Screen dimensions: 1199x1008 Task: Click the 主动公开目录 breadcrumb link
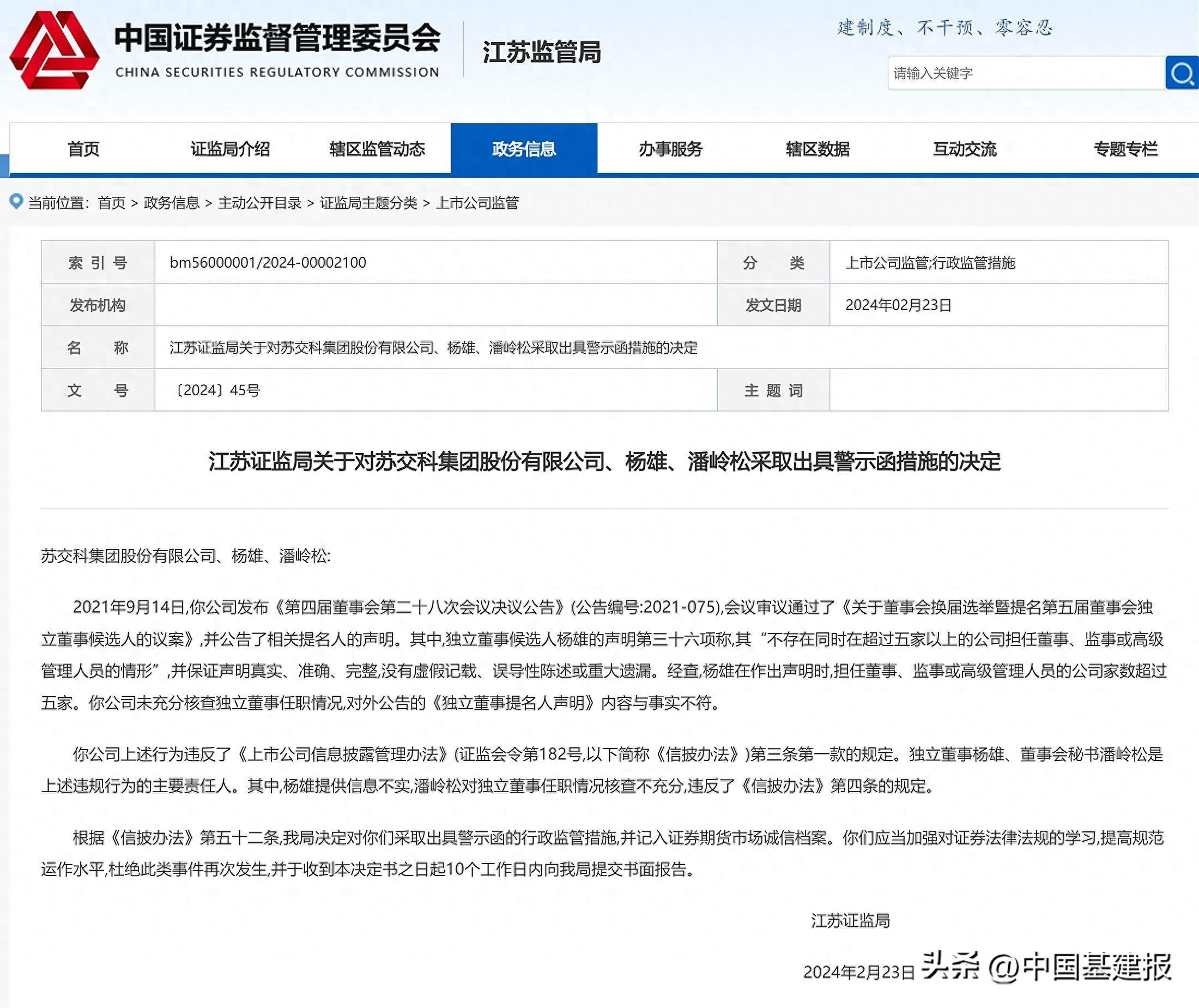click(x=260, y=203)
